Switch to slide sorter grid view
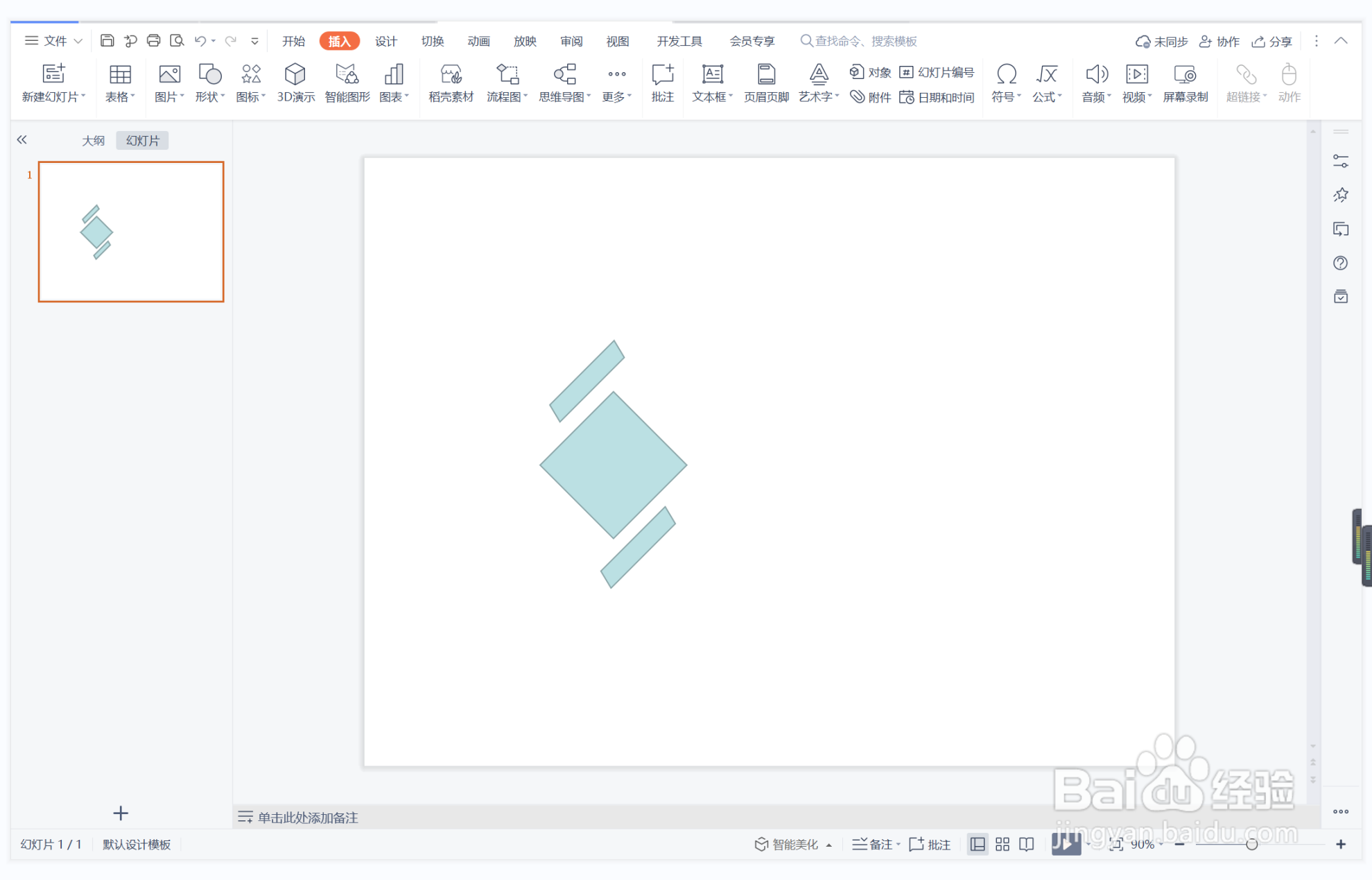 coord(1002,844)
